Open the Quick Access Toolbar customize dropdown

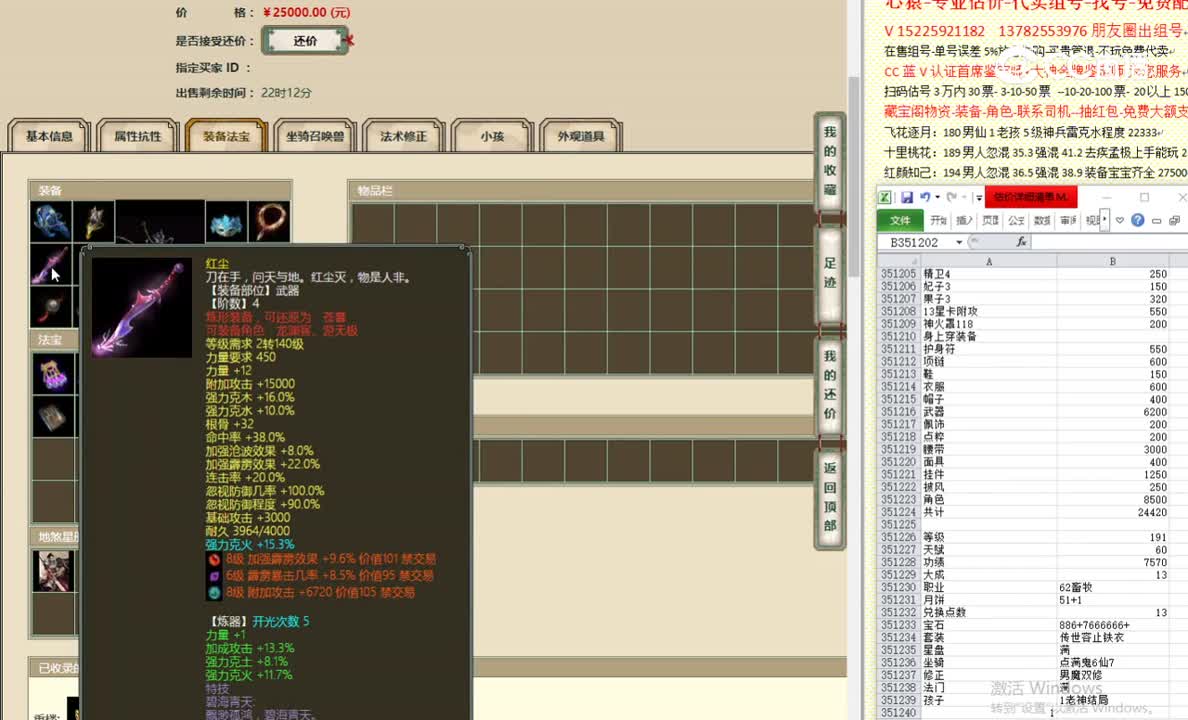point(978,198)
